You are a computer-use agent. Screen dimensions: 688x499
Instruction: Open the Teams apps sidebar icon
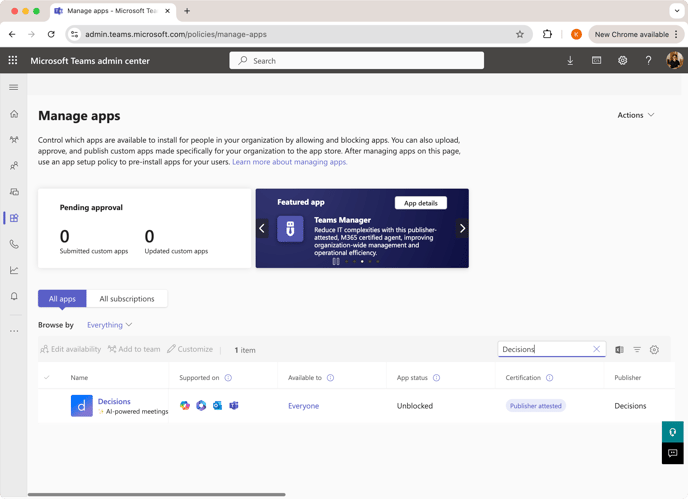point(14,218)
